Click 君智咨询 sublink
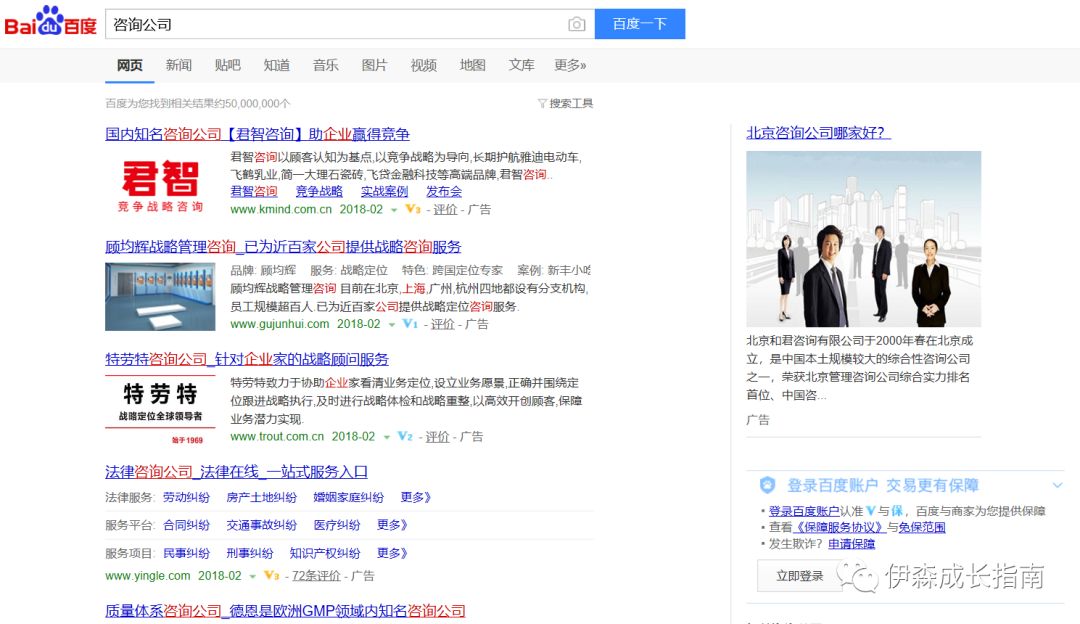The height and width of the screenshot is (624, 1080). pyautogui.click(x=253, y=191)
